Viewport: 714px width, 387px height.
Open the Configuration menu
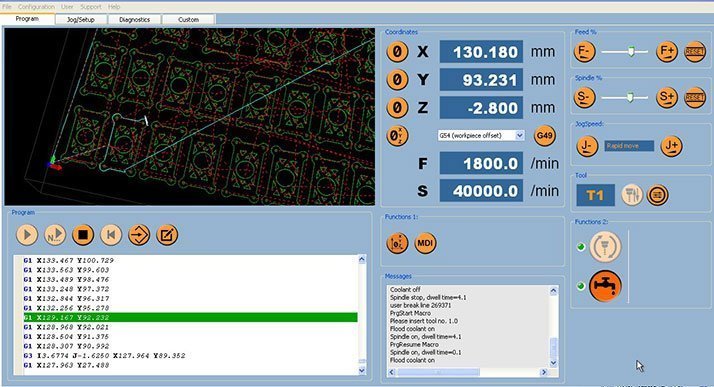[x=36, y=7]
